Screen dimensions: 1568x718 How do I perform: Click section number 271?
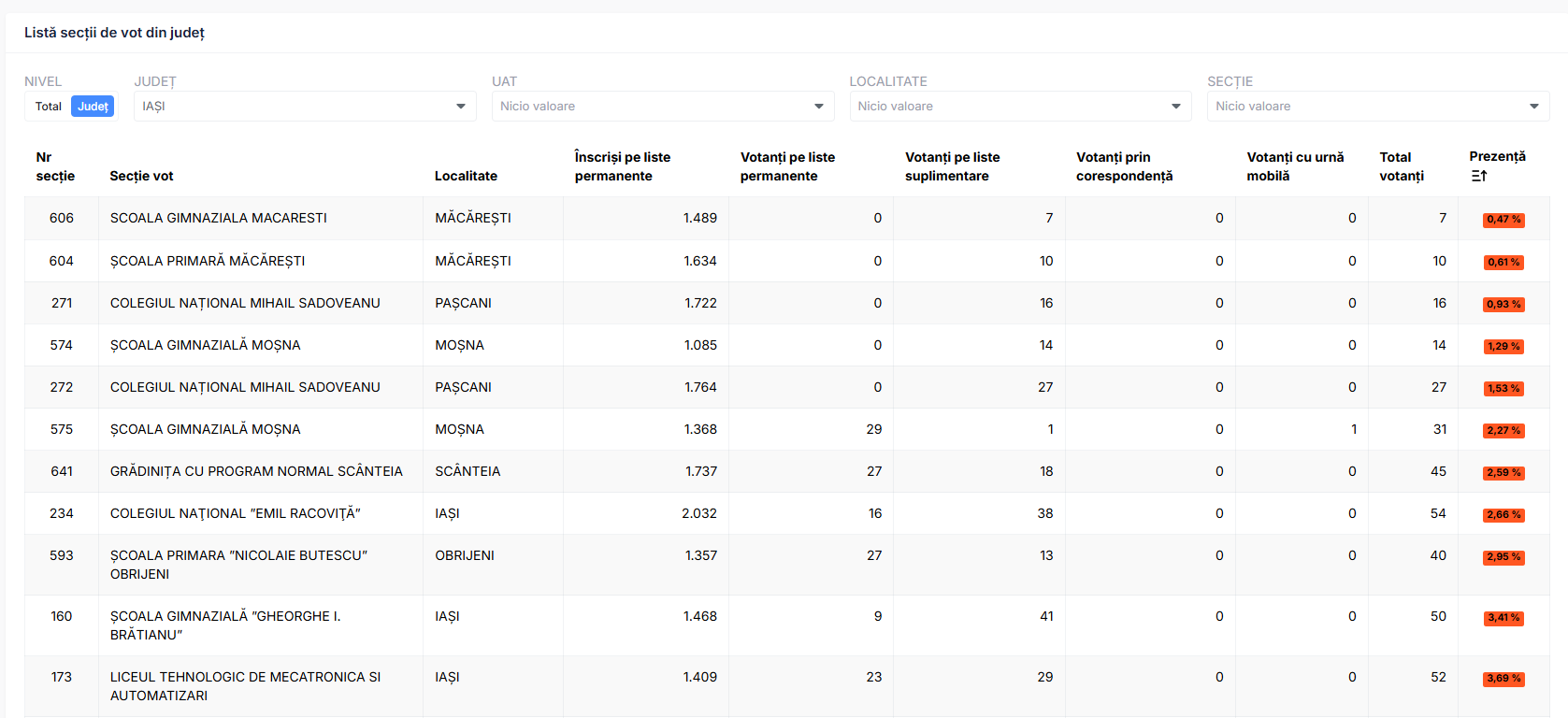coord(62,303)
